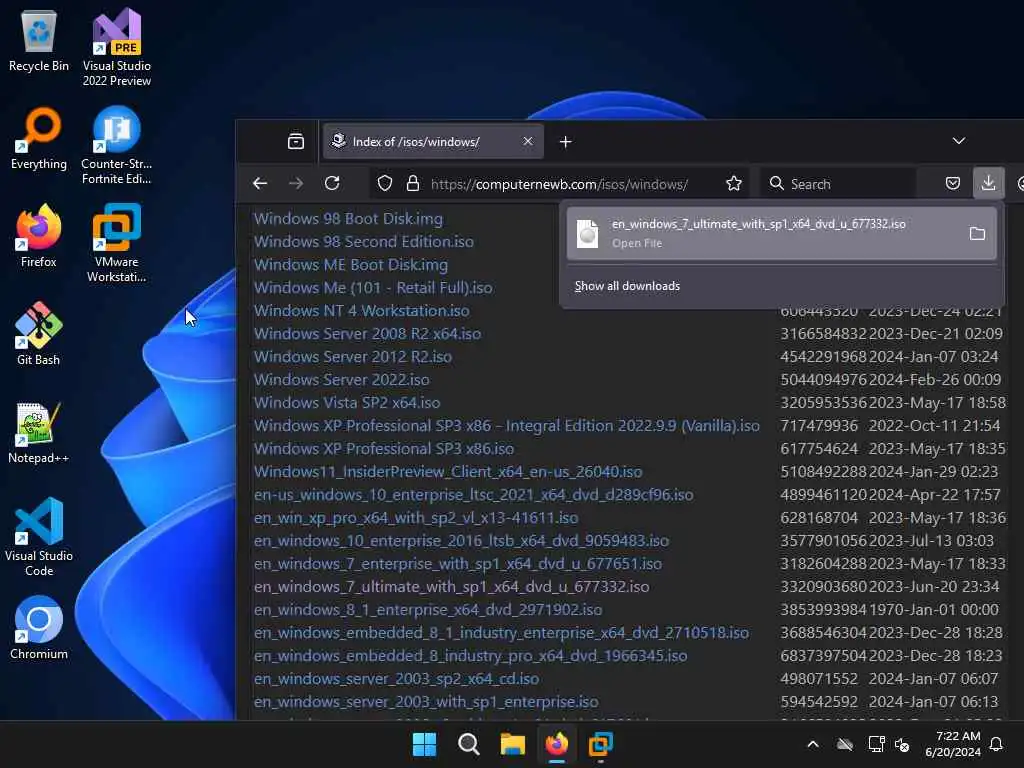Show hidden system tray icons
The image size is (1024, 768).
[813, 744]
